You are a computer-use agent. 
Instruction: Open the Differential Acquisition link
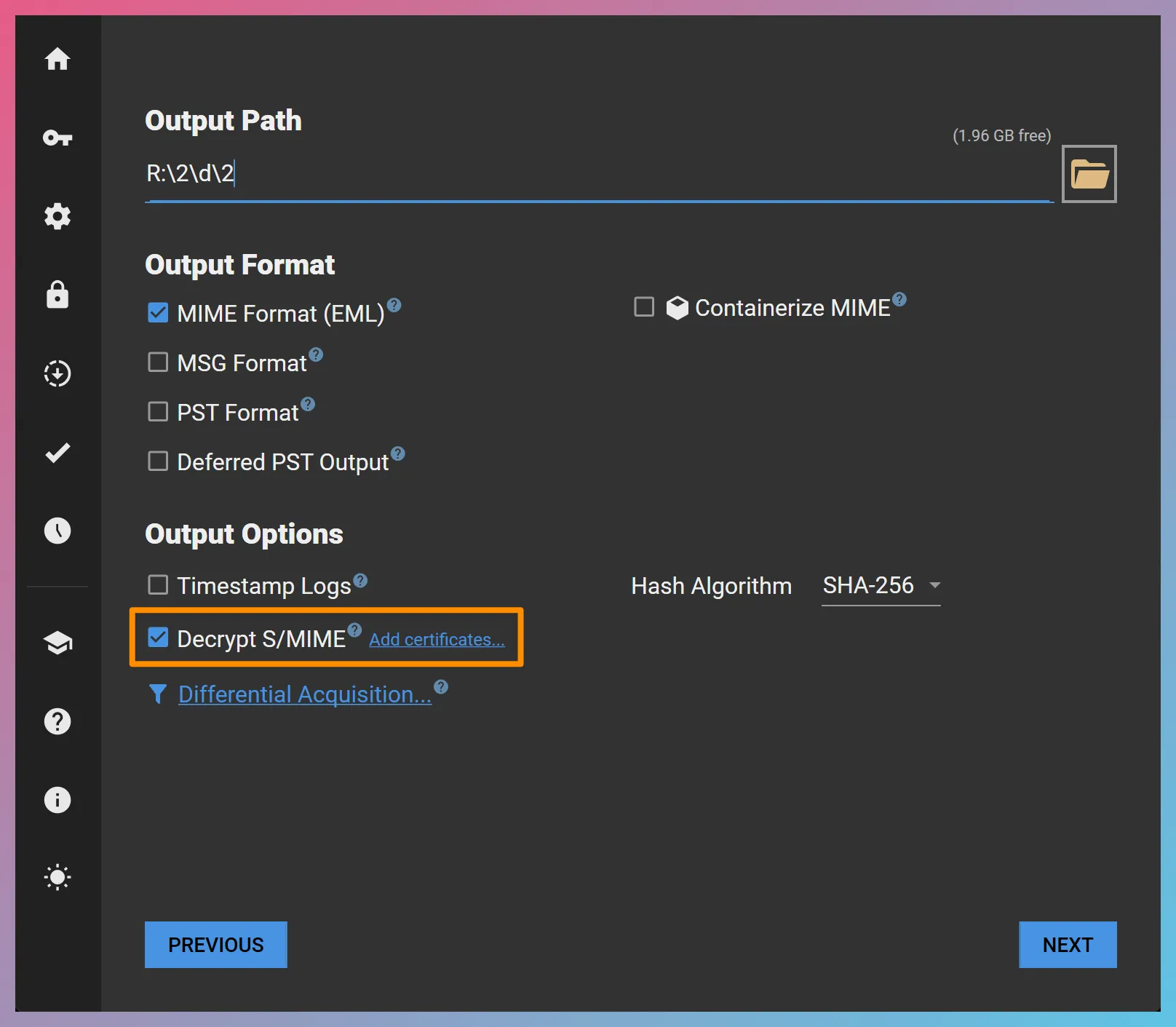[x=304, y=694]
